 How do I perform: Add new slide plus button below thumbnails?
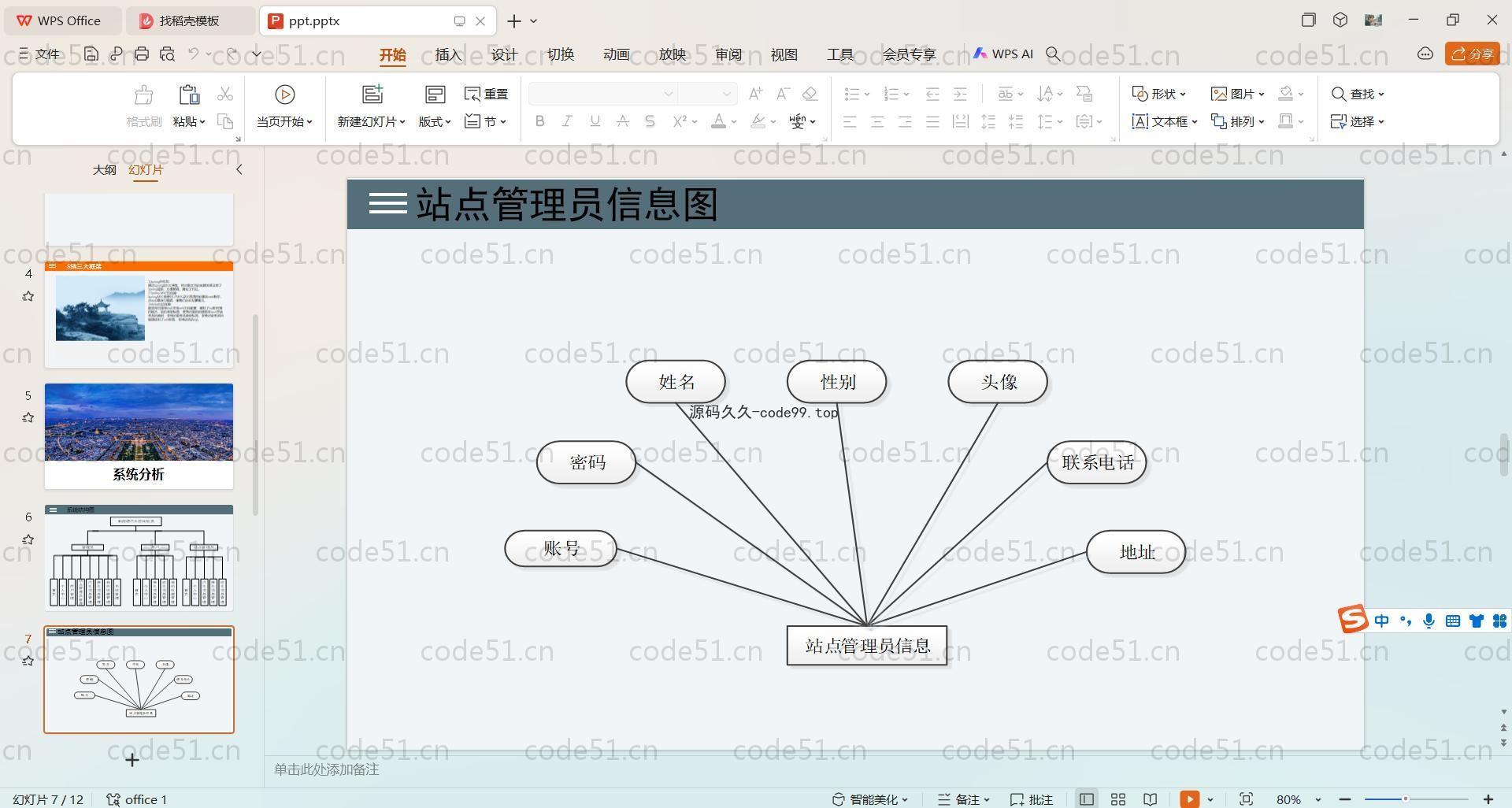click(132, 760)
